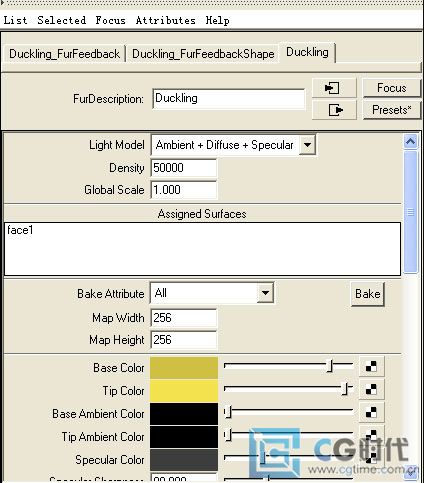Click the go to input connection icon
The image size is (424, 483).
pos(334,88)
